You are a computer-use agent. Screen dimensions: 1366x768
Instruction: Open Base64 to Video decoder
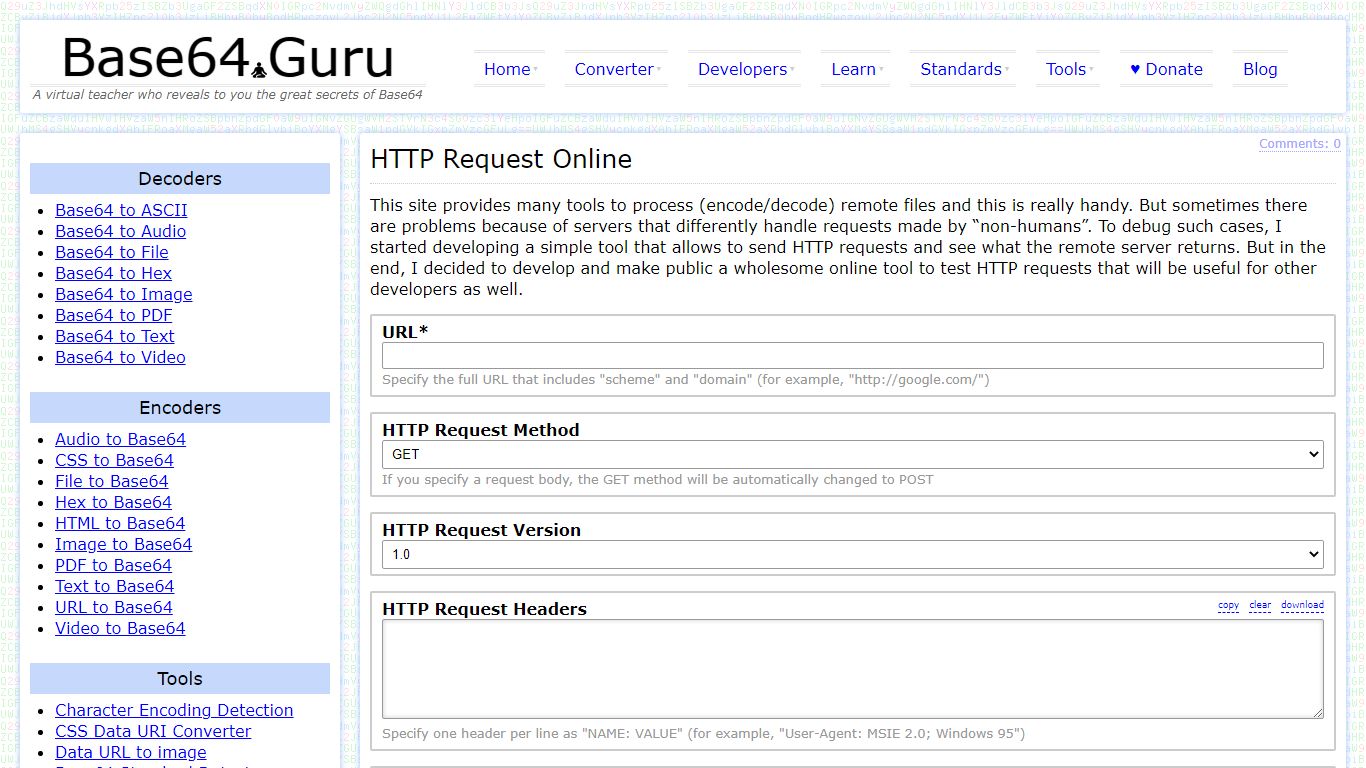pyautogui.click(x=120, y=357)
